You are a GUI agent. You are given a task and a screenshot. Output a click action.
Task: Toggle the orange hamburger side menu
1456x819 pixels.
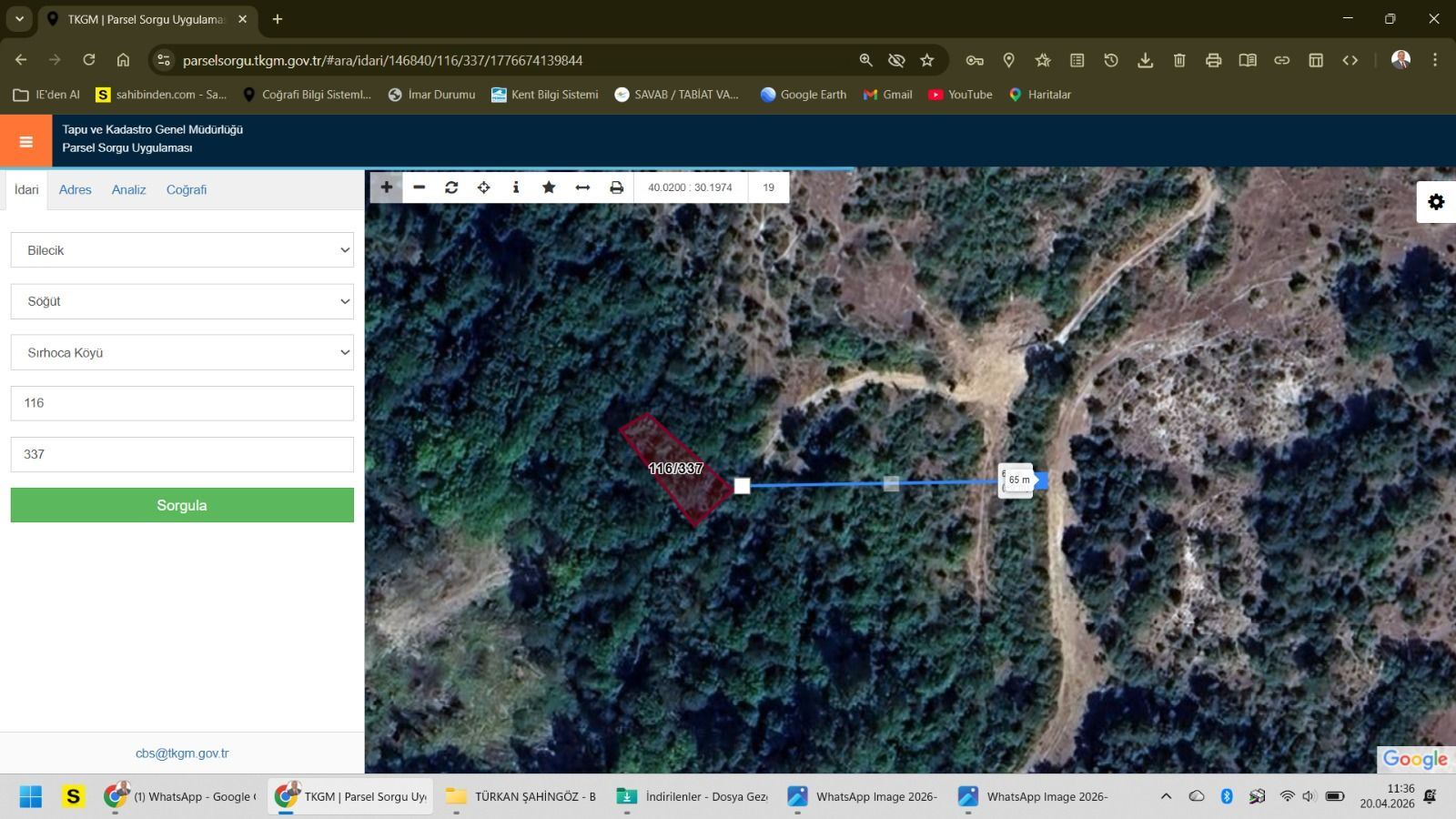point(25,141)
